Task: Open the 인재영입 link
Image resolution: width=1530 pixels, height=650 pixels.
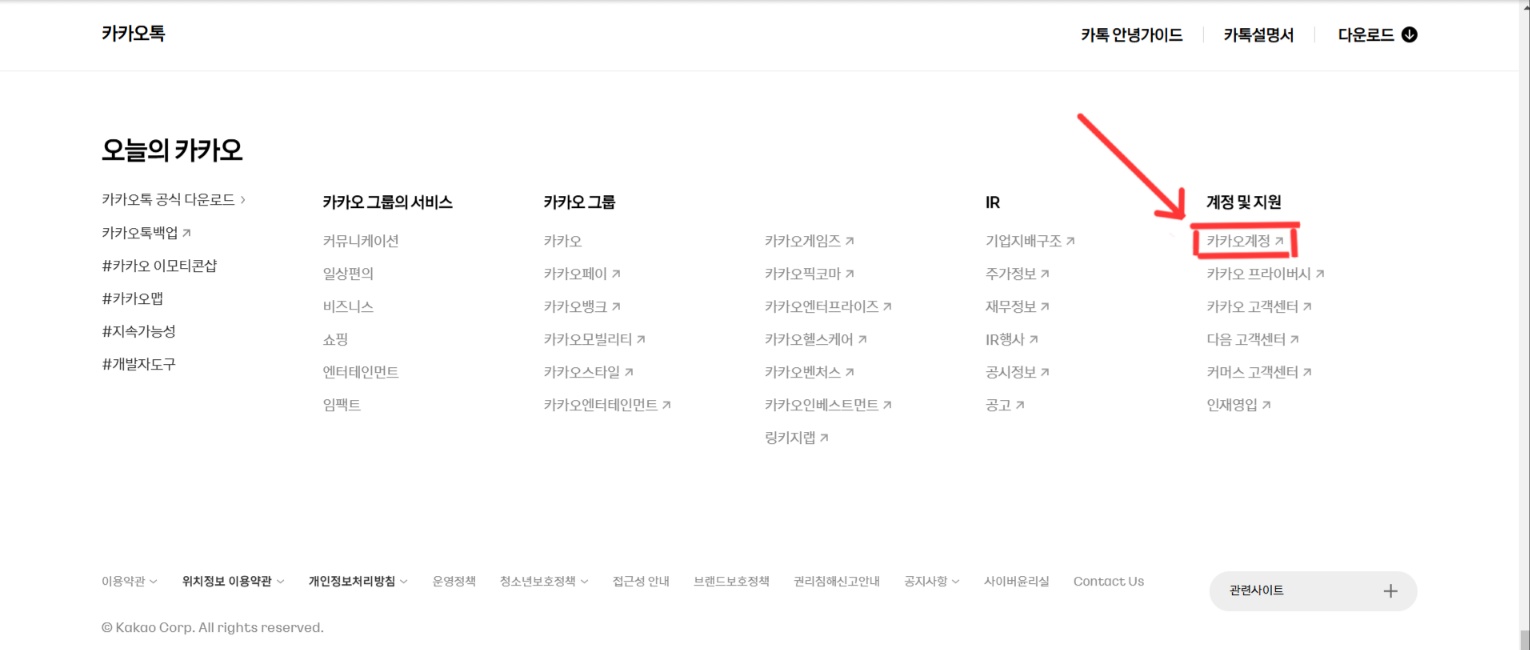Action: (1239, 405)
